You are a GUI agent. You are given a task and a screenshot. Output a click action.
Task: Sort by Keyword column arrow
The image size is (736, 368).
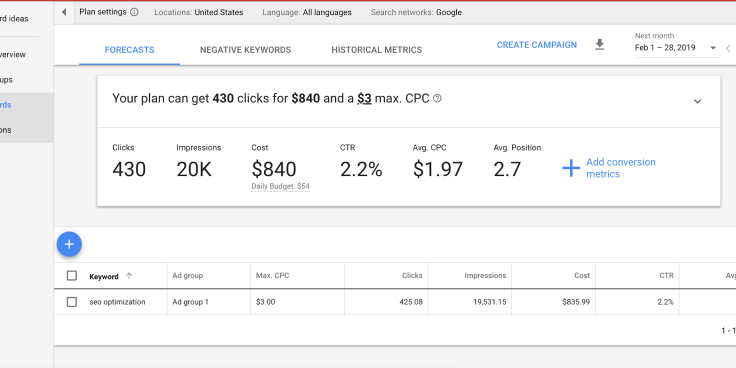129,276
